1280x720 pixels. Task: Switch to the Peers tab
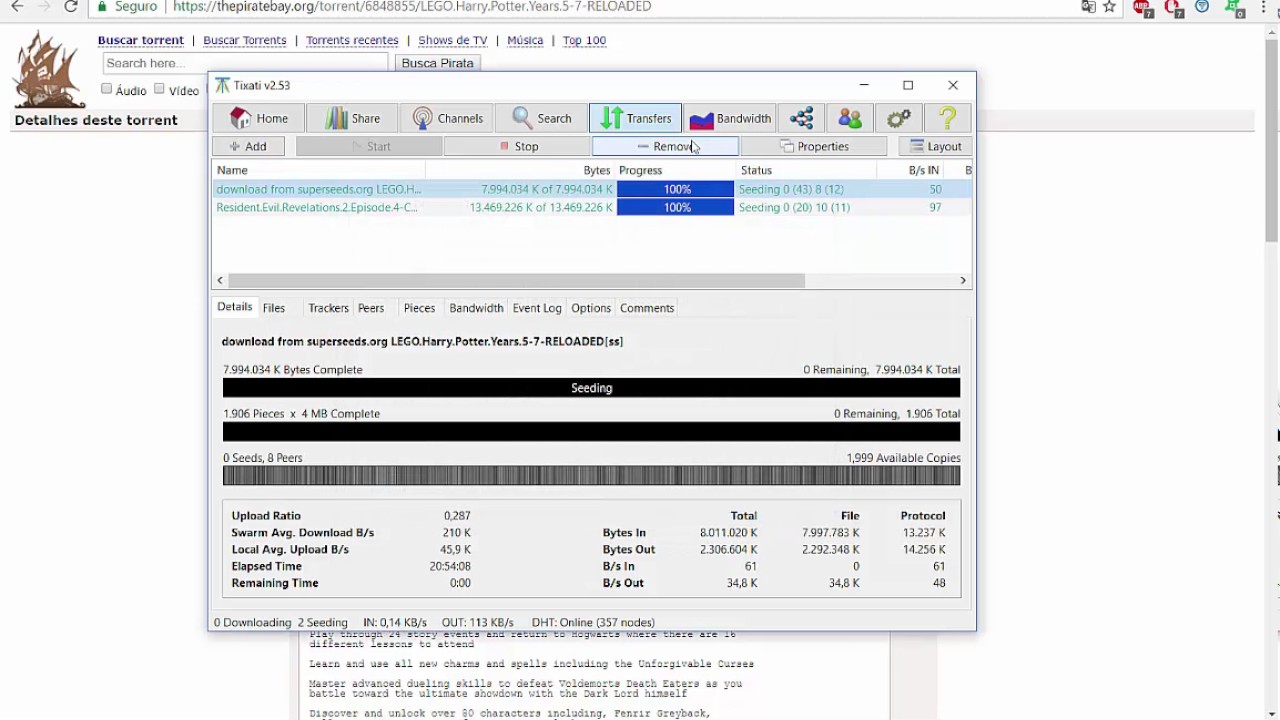coord(371,308)
